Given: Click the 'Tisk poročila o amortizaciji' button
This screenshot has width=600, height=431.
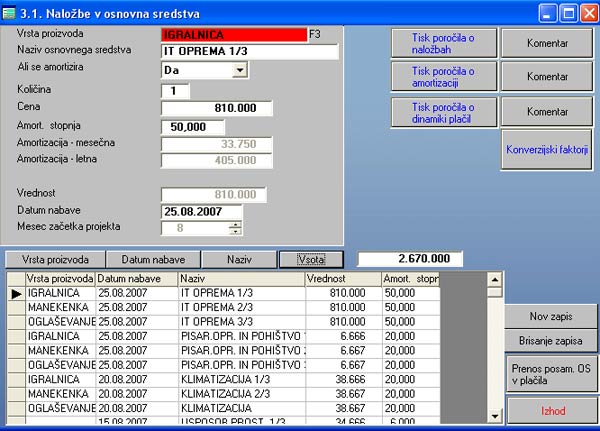Looking at the screenshot, I should click(442, 77).
